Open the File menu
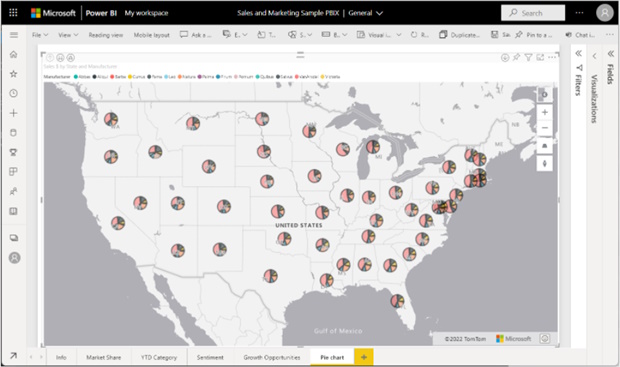Viewport: 620px width, 367px height. (40, 35)
